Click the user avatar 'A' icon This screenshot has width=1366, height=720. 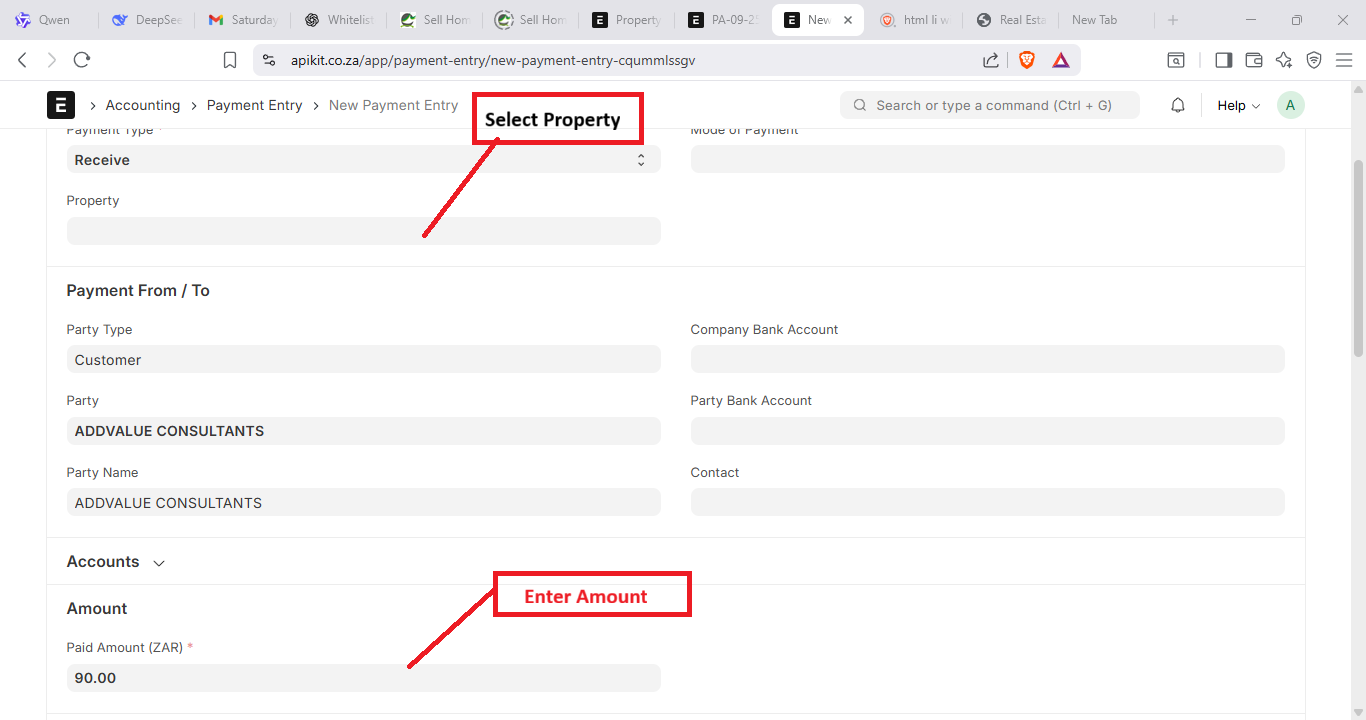[1291, 105]
